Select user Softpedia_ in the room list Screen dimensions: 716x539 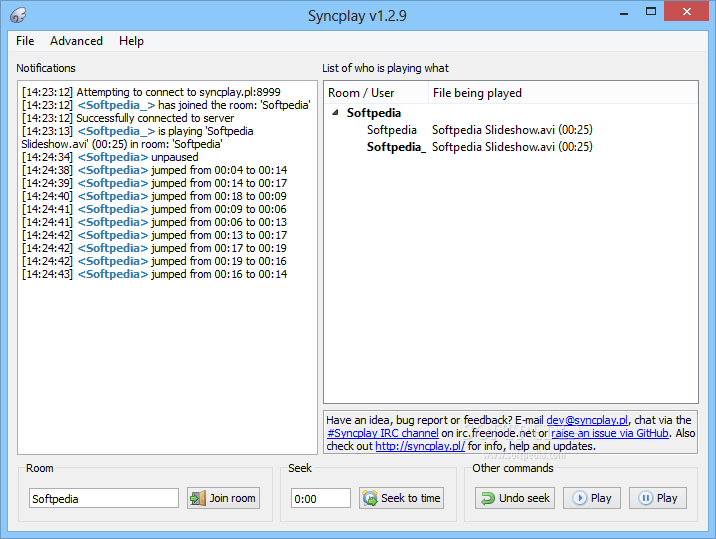396,147
